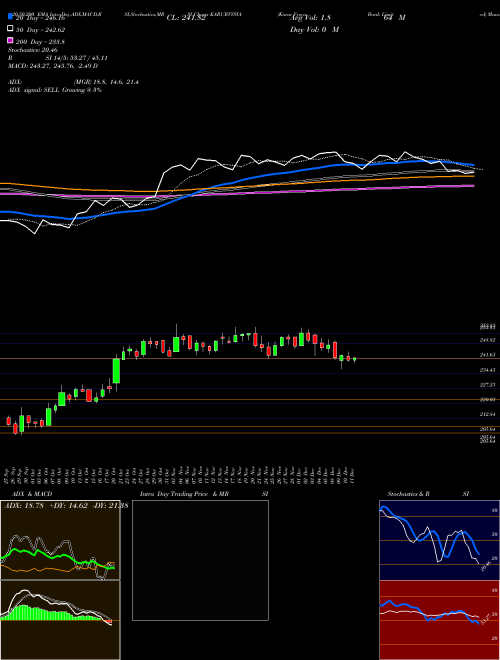The width and height of the screenshot is (500, 660).
Task: Open the MACD histogram chart panel
Action: click(x=60, y=620)
